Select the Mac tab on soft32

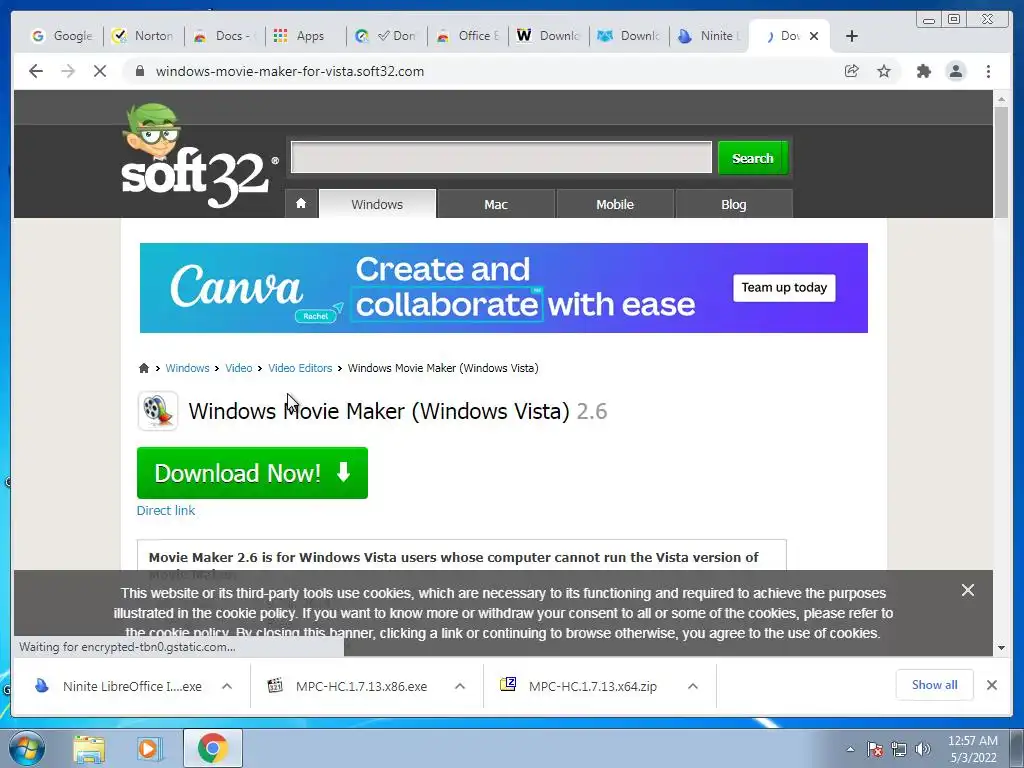click(496, 204)
